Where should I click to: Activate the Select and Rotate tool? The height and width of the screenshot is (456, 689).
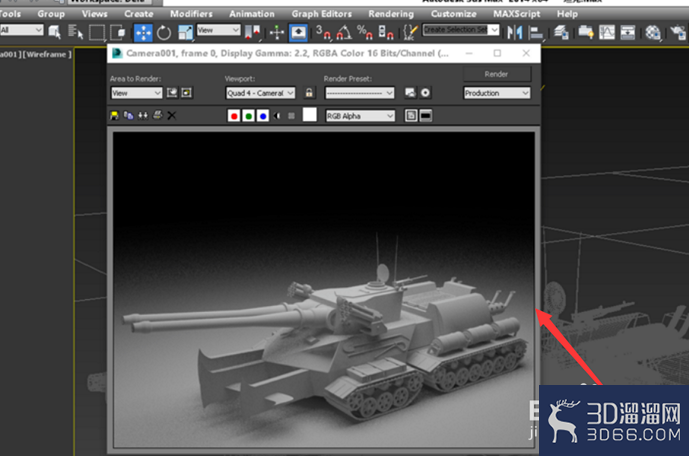(x=164, y=33)
